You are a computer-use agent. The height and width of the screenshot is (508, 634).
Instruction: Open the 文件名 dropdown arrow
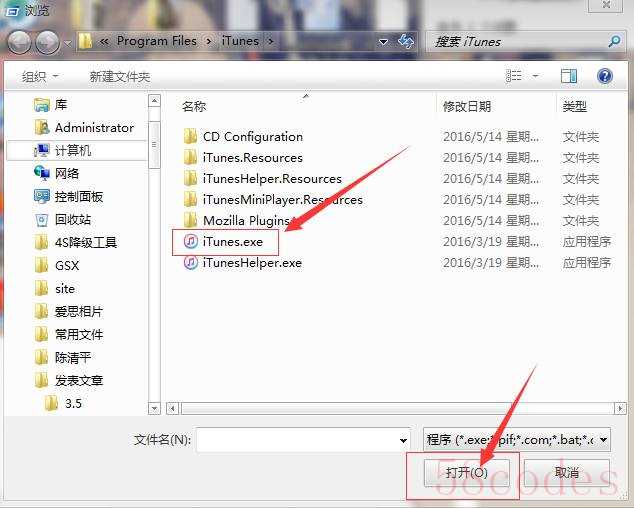tap(404, 440)
